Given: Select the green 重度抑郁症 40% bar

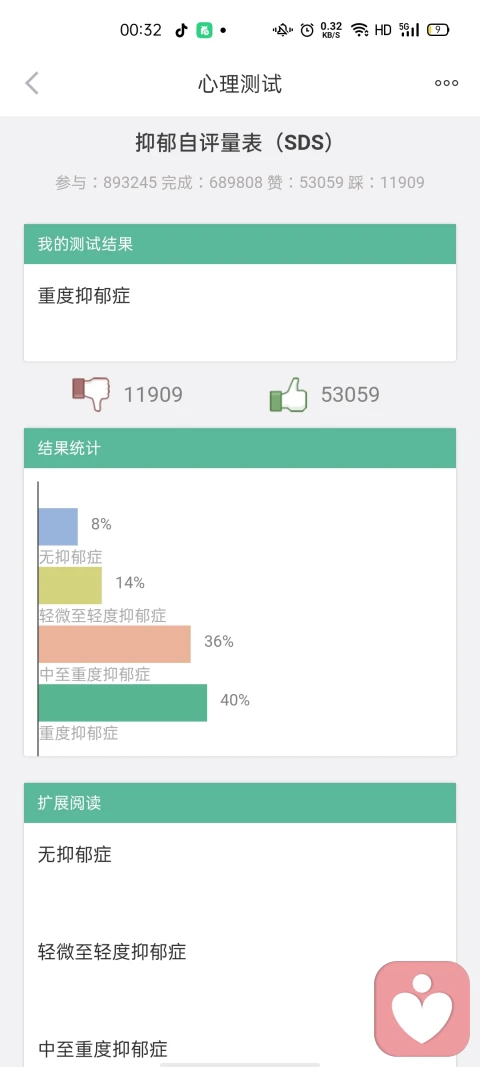Looking at the screenshot, I should click(x=123, y=702).
